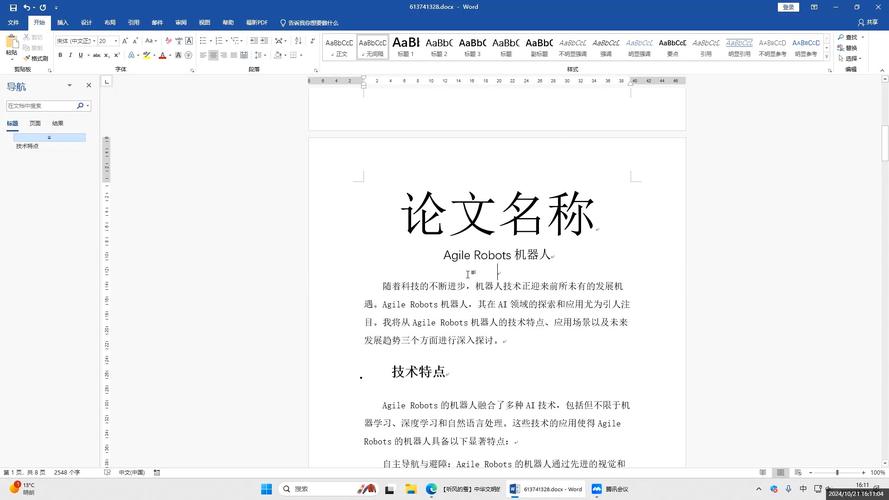Click the 查找 (Find) button
This screenshot has height=500, width=889.
pyautogui.click(x=848, y=37)
